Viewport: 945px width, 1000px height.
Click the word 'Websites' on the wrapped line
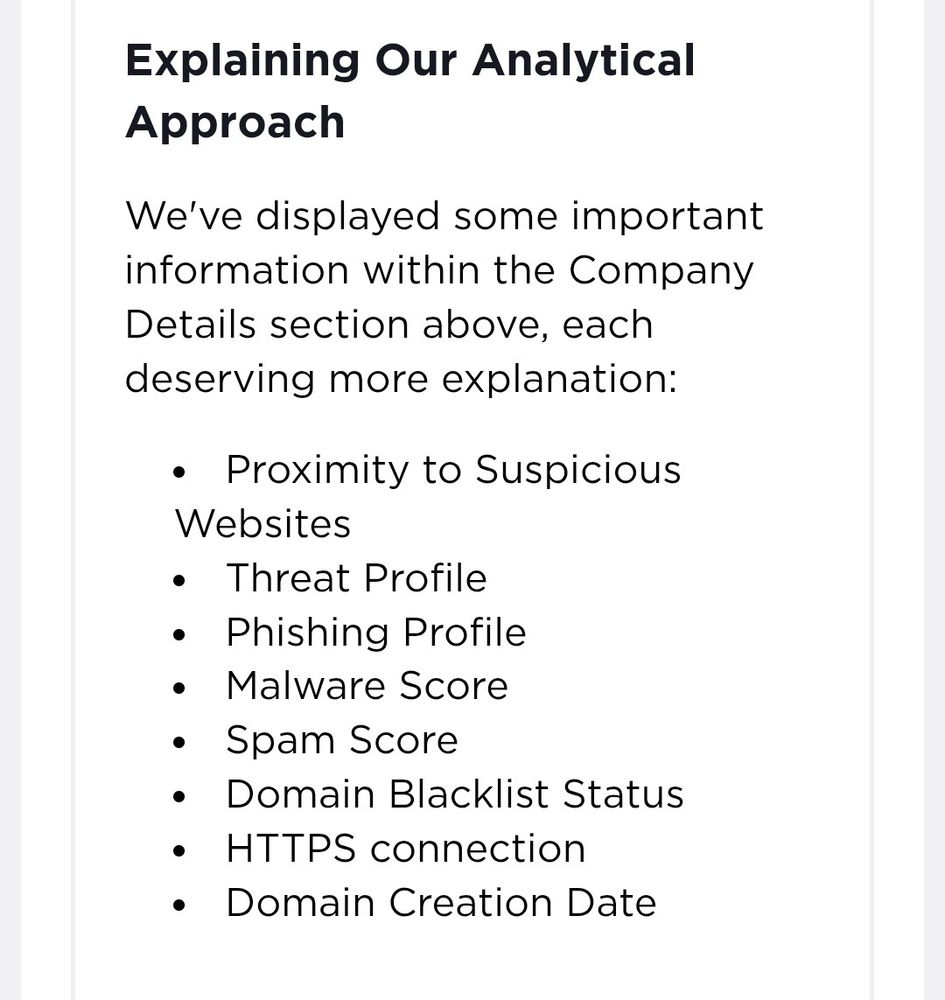point(263,524)
